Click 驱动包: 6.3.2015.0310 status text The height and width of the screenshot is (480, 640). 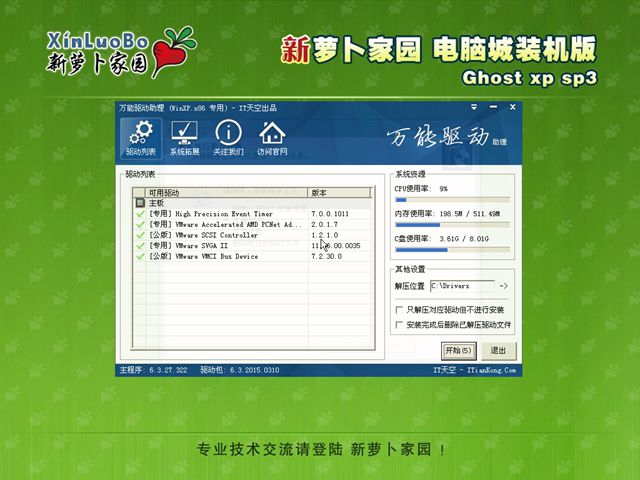[240, 370]
